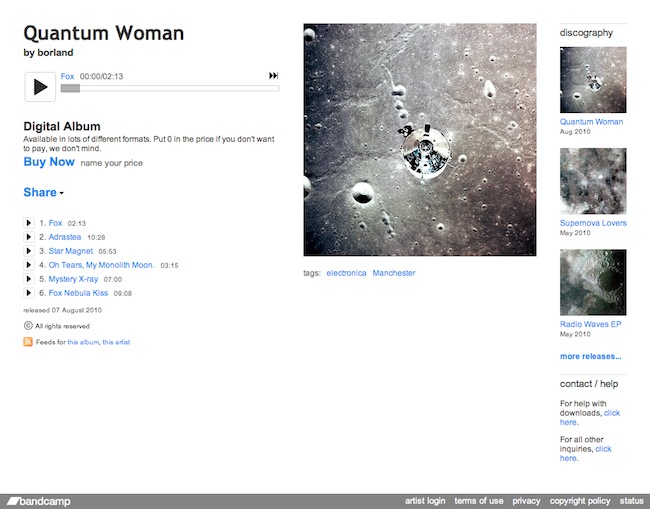Click the Quantum Woman discography title link
This screenshot has width=650, height=509.
[x=591, y=121]
